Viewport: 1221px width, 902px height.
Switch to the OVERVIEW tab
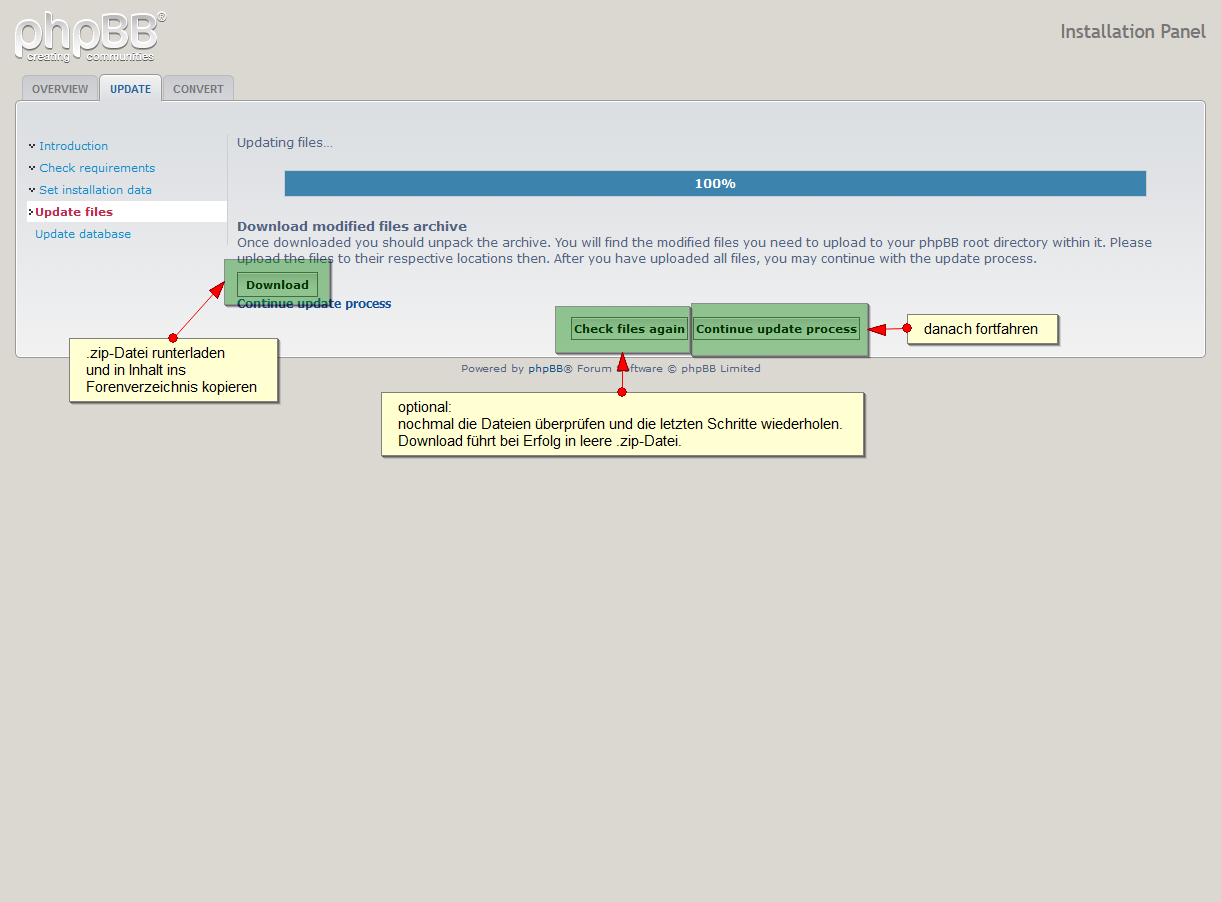pos(60,89)
